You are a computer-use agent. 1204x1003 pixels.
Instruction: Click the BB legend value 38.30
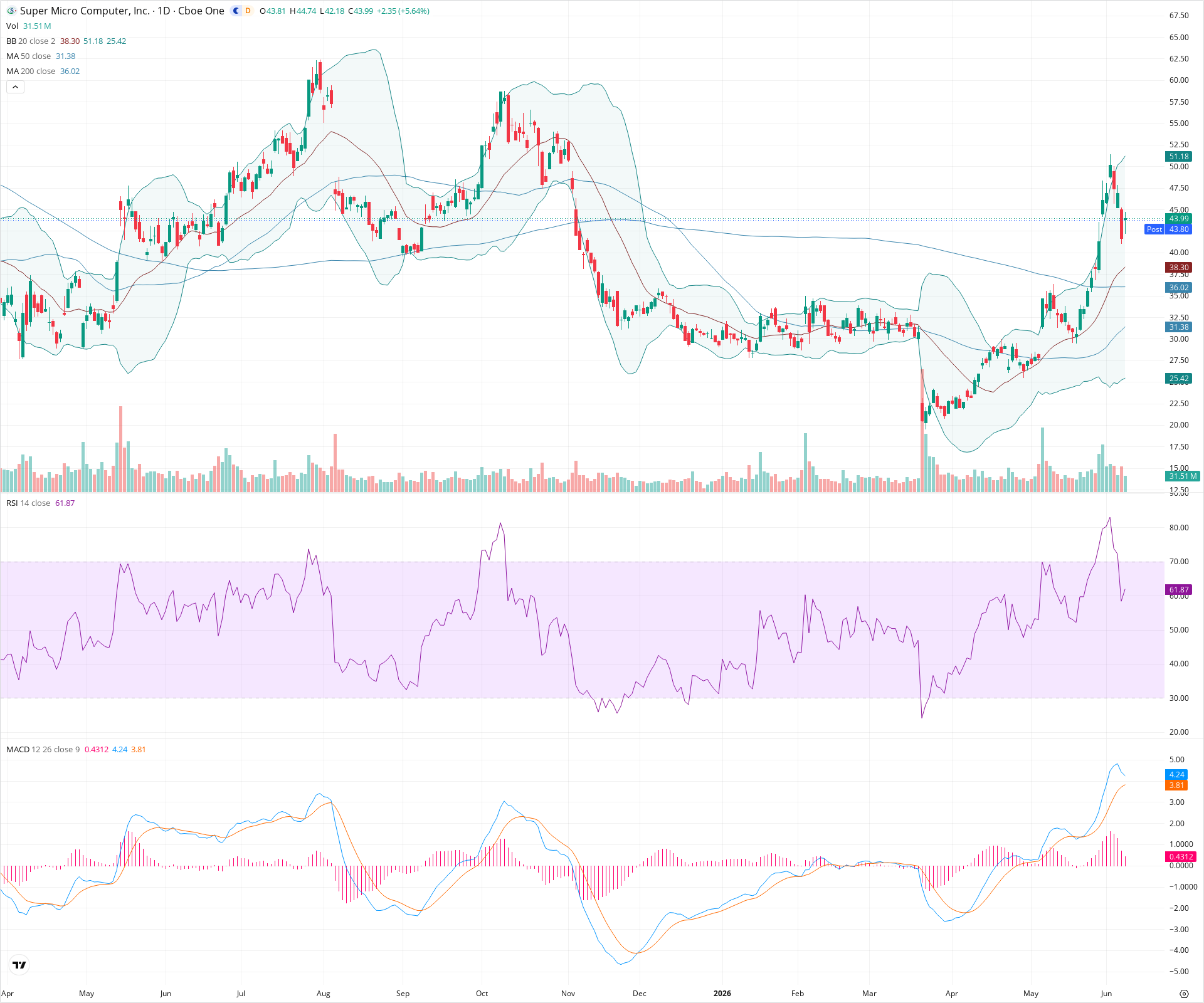[x=70, y=41]
